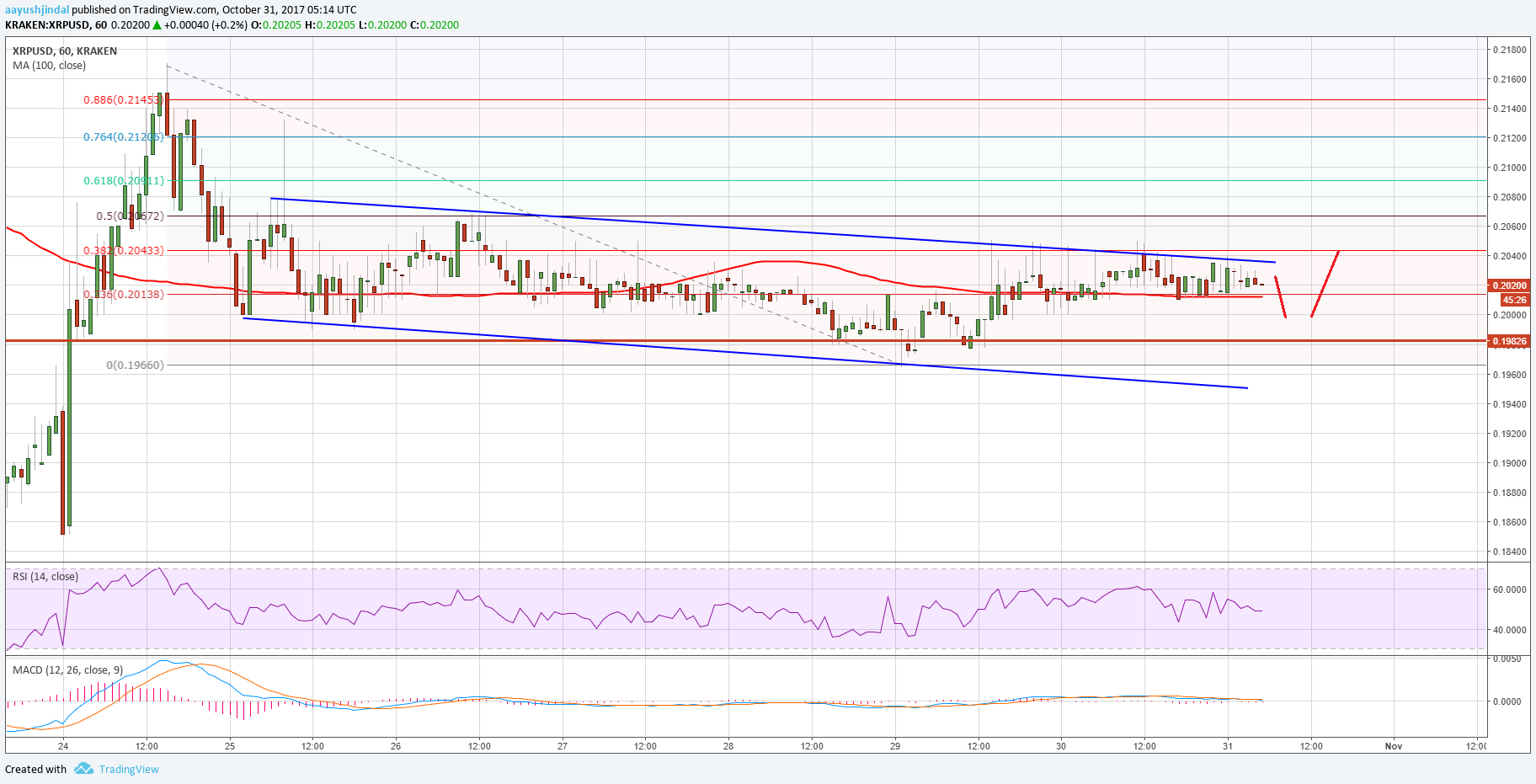Screen dimensions: 1536x784
Task: Select the XRPUSD, 60, KRAKEN chart legend
Action: (65, 51)
